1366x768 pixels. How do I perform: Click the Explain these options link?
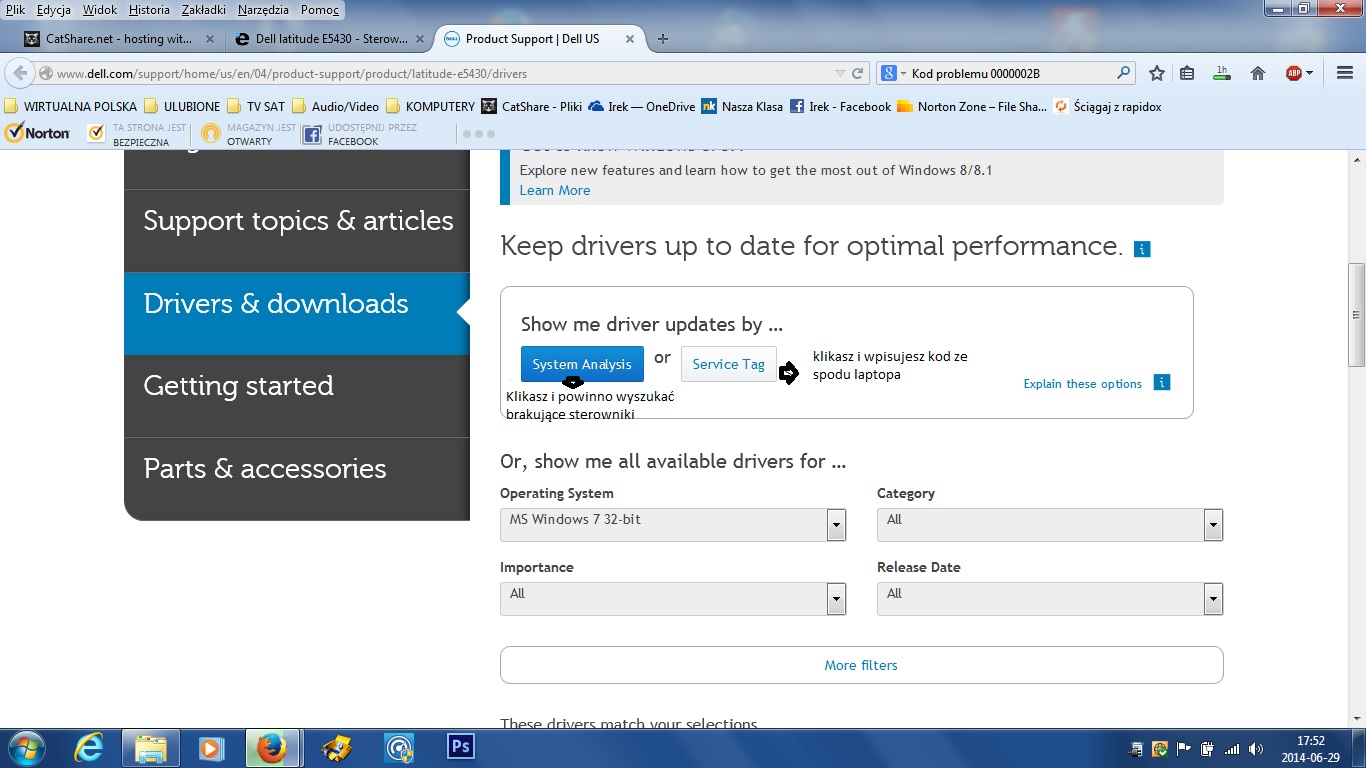[x=1082, y=384]
